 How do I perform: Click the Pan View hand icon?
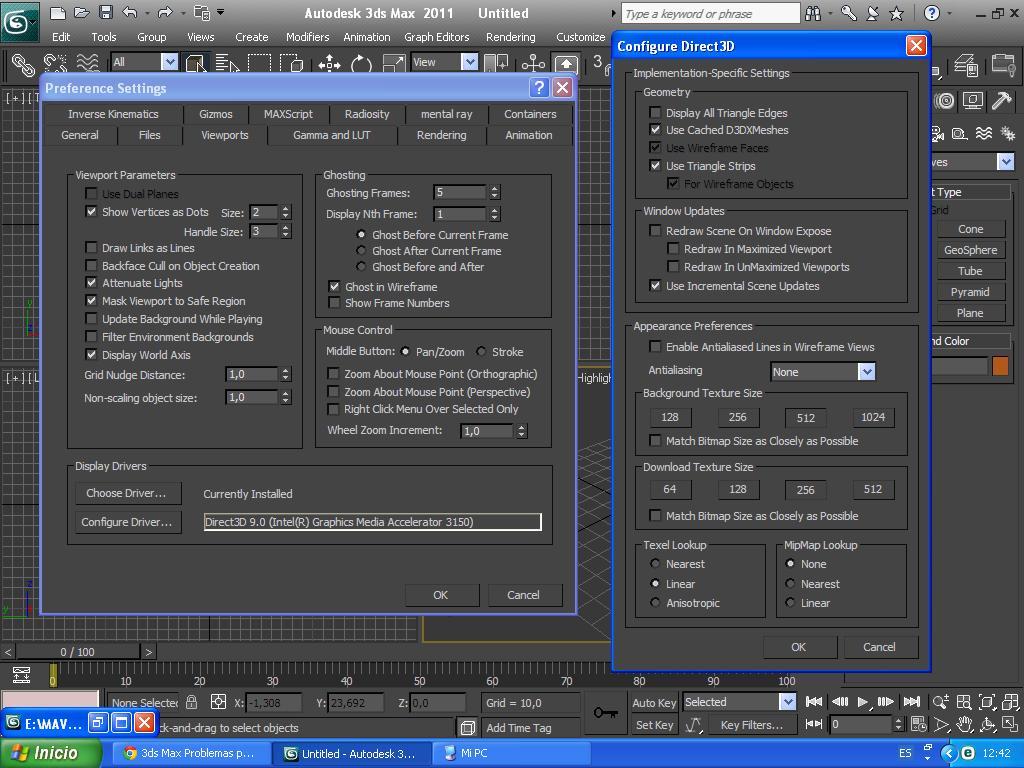[x=965, y=724]
